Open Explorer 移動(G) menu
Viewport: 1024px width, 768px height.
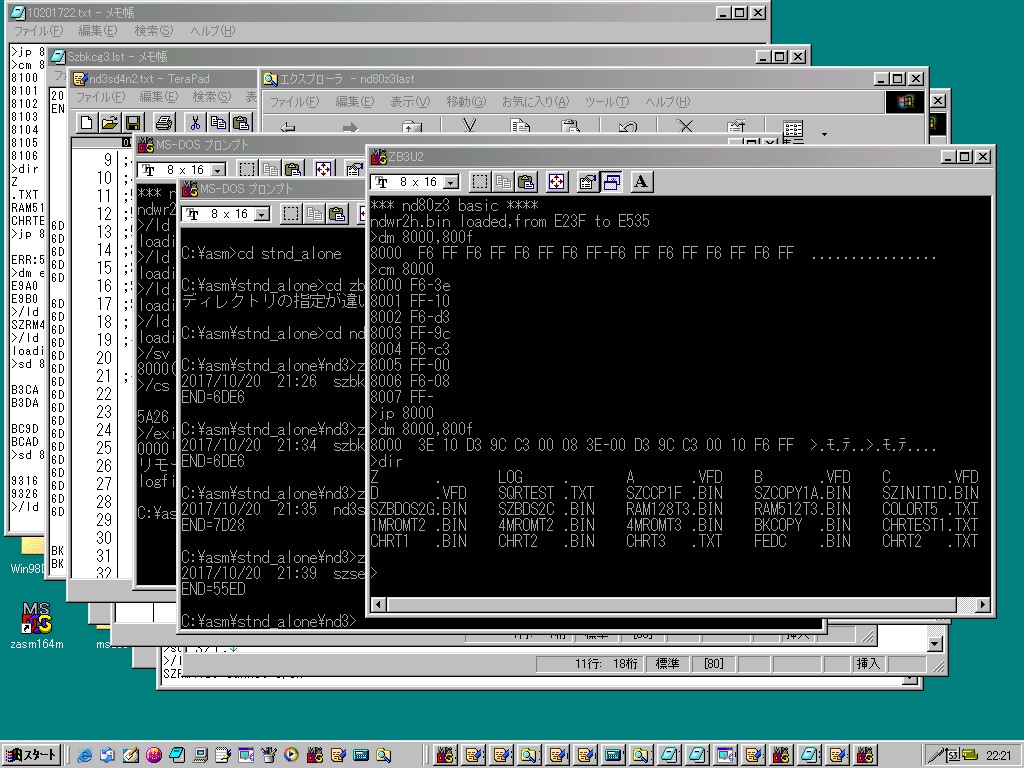coord(466,102)
